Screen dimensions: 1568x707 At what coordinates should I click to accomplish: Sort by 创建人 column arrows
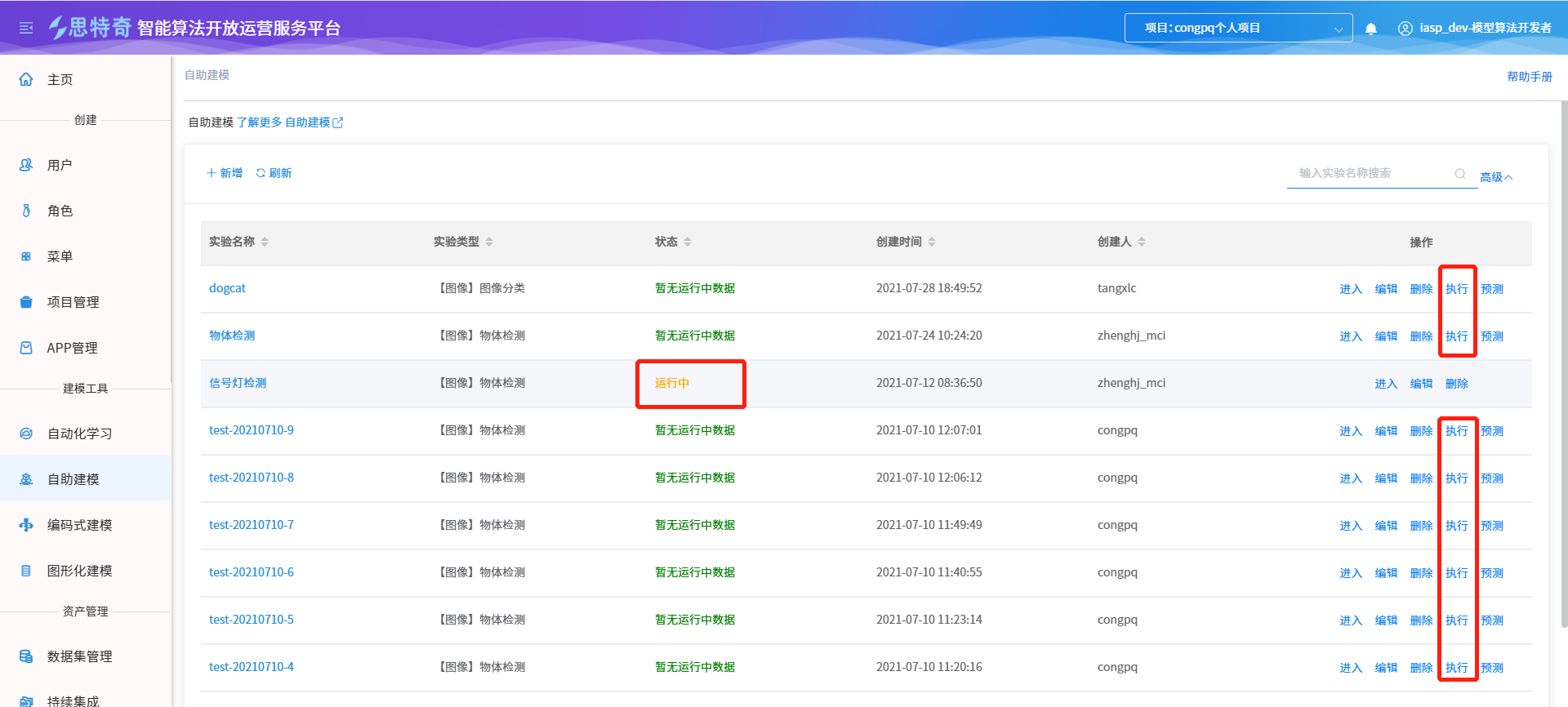pyautogui.click(x=1142, y=242)
